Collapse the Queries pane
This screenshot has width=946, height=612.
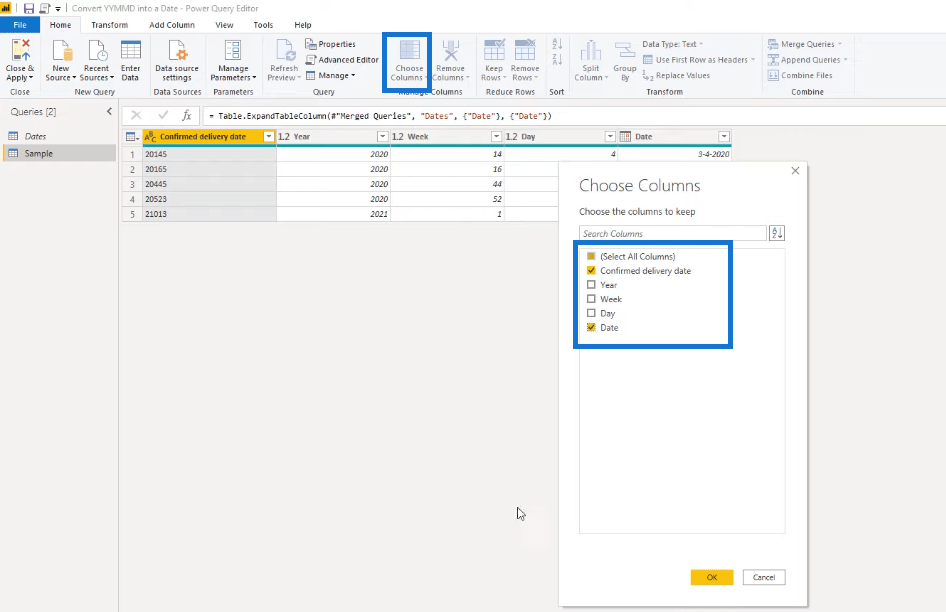point(109,112)
